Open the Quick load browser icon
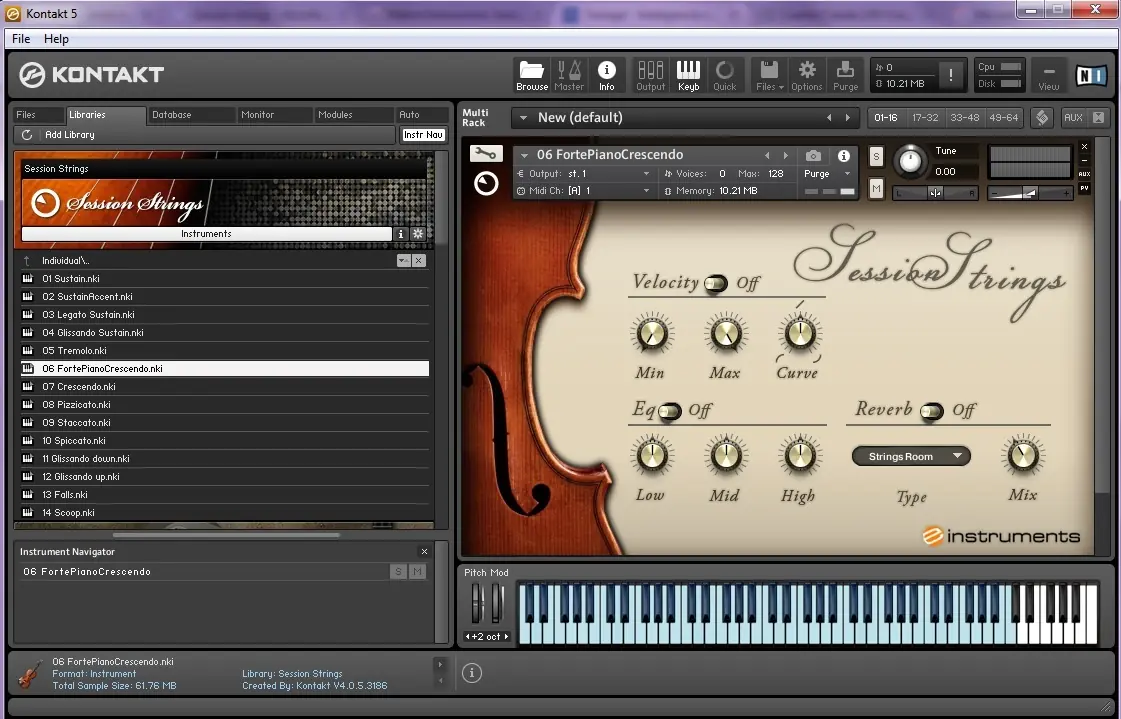1121x719 pixels. pos(724,75)
